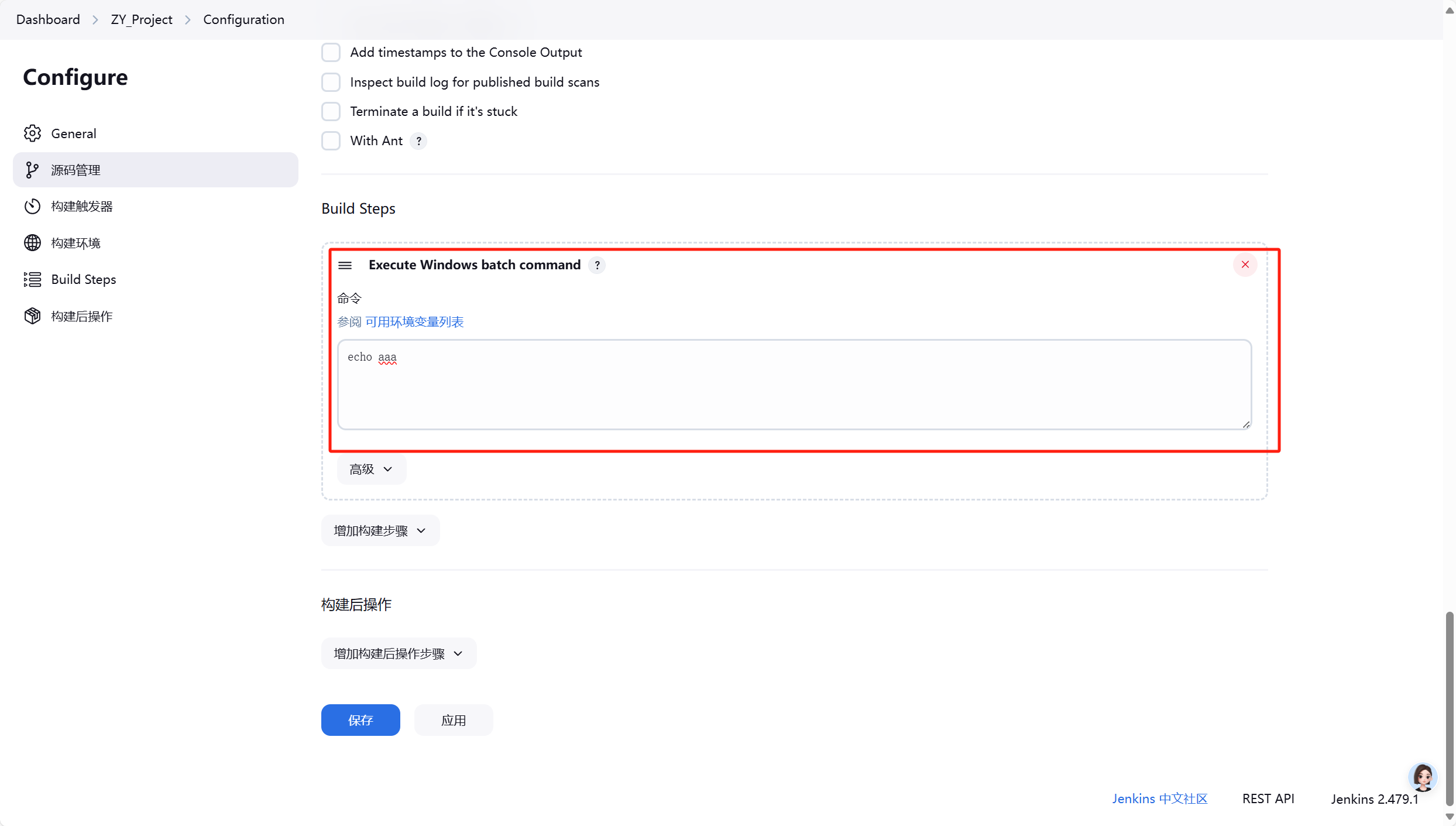
Task: Enable Add timestamps to the Console Output
Action: pos(331,52)
